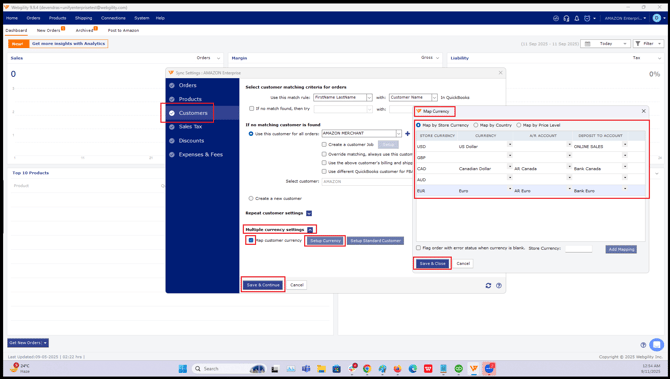
Task: Open deposit account dropdown for EUR row
Action: pyautogui.click(x=625, y=188)
